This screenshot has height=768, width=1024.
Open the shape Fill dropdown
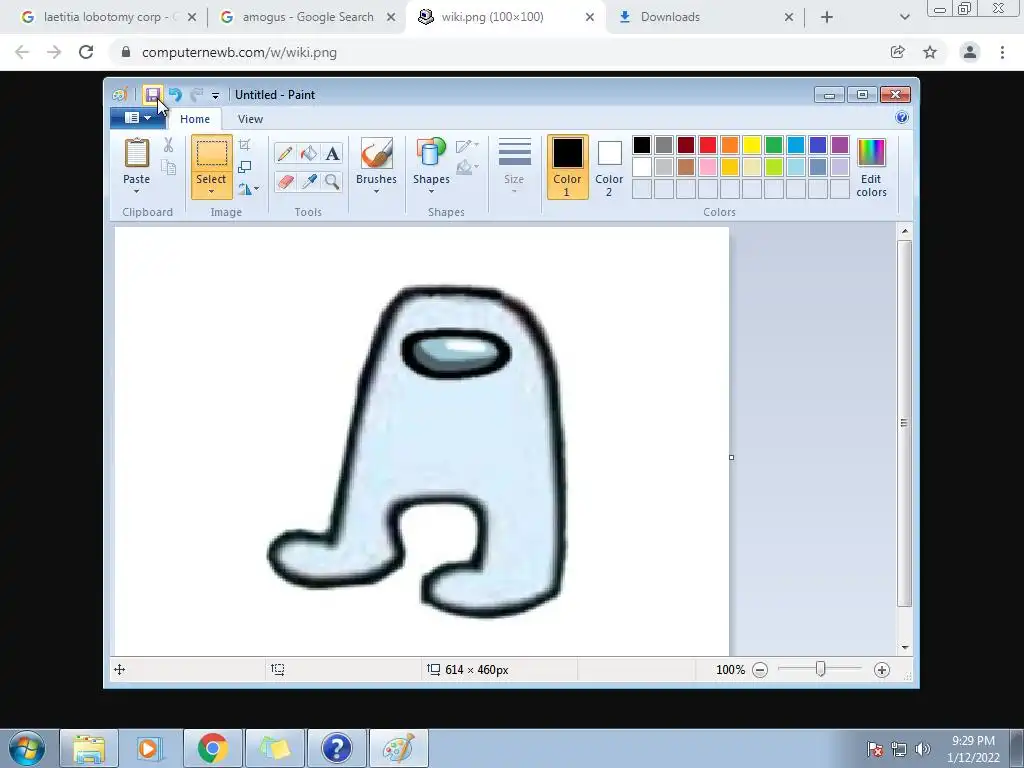[467, 168]
